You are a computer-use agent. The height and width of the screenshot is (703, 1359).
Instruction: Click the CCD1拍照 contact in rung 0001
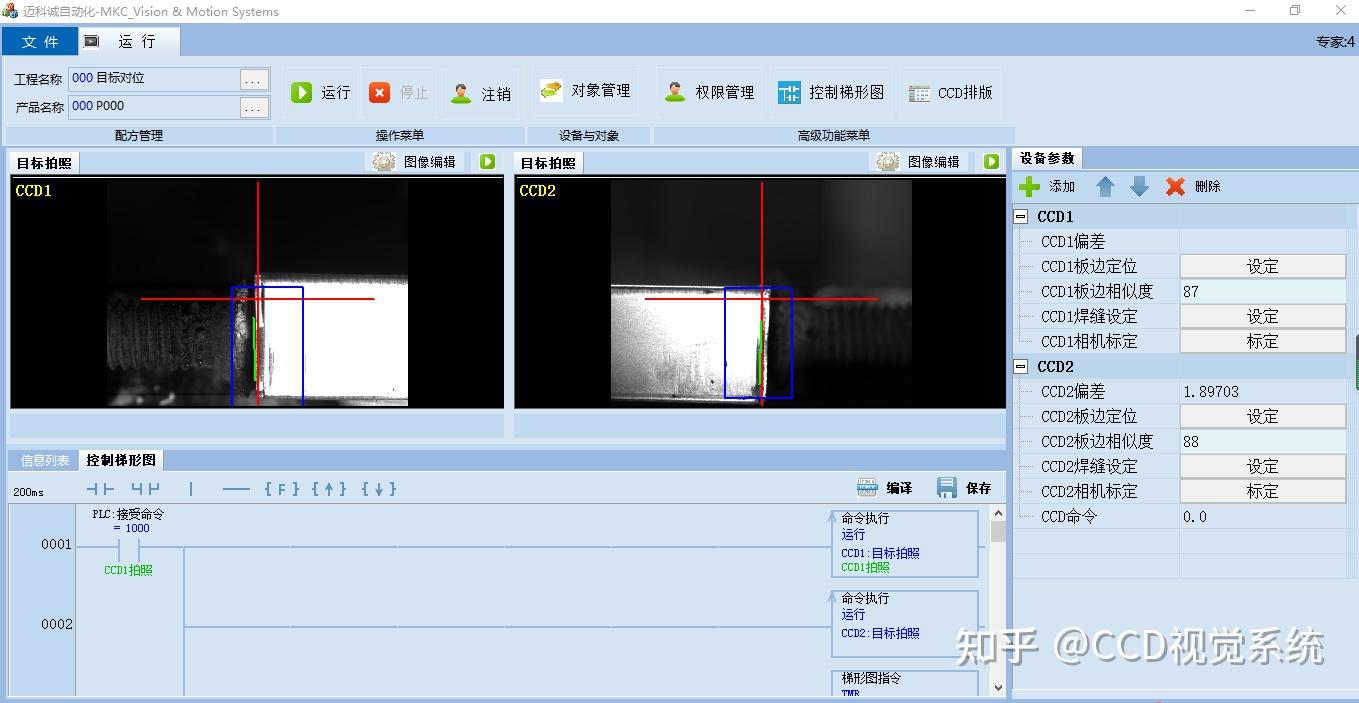129,549
